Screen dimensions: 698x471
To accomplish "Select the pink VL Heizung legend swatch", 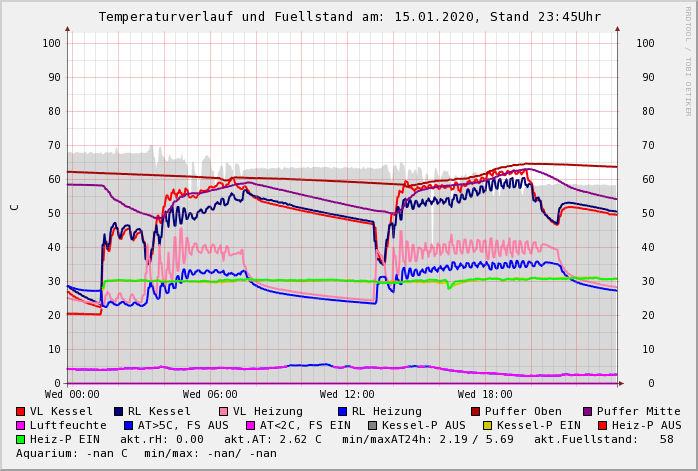I will [223, 411].
